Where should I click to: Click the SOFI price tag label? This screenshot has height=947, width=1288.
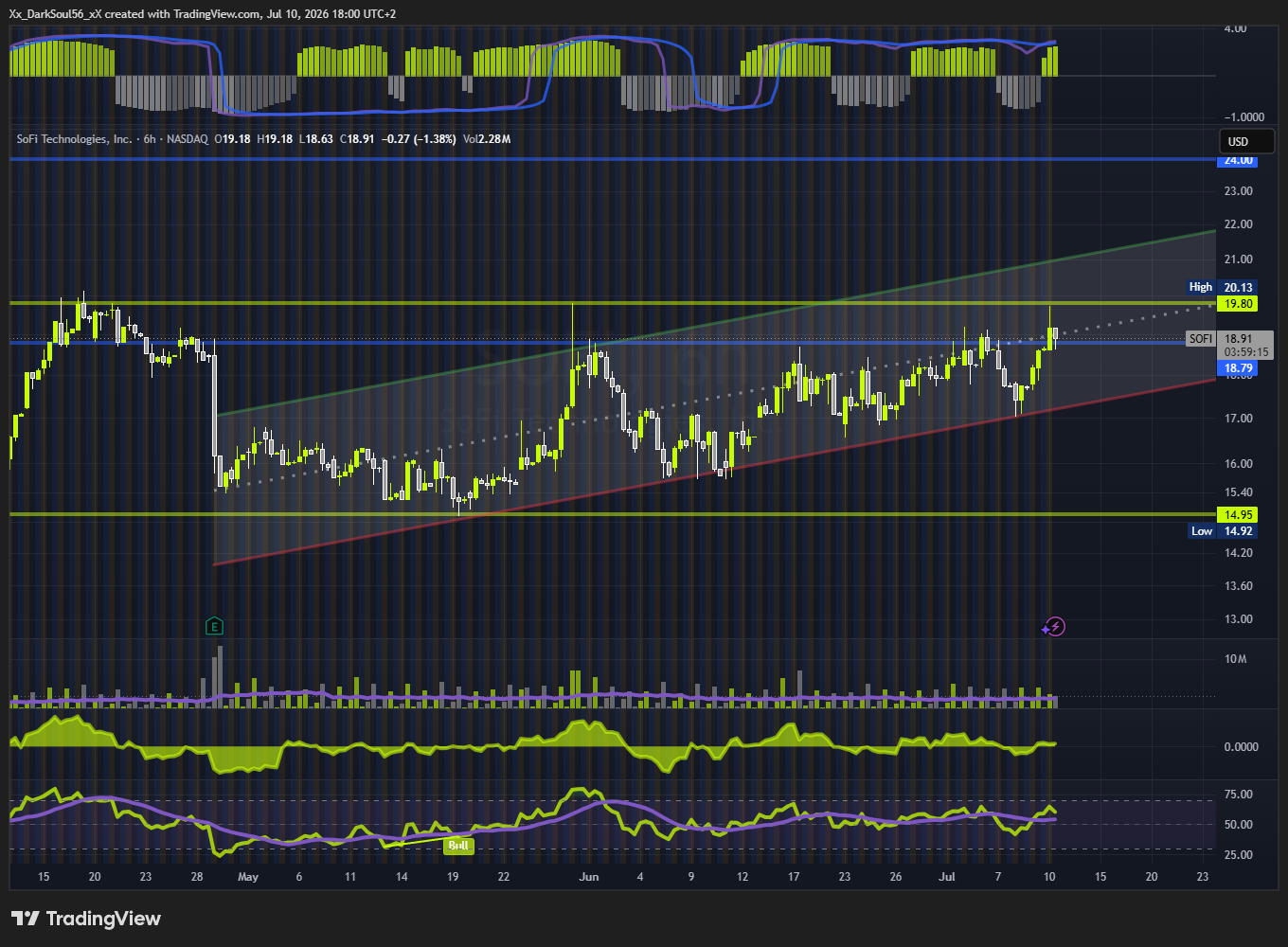pos(1200,339)
